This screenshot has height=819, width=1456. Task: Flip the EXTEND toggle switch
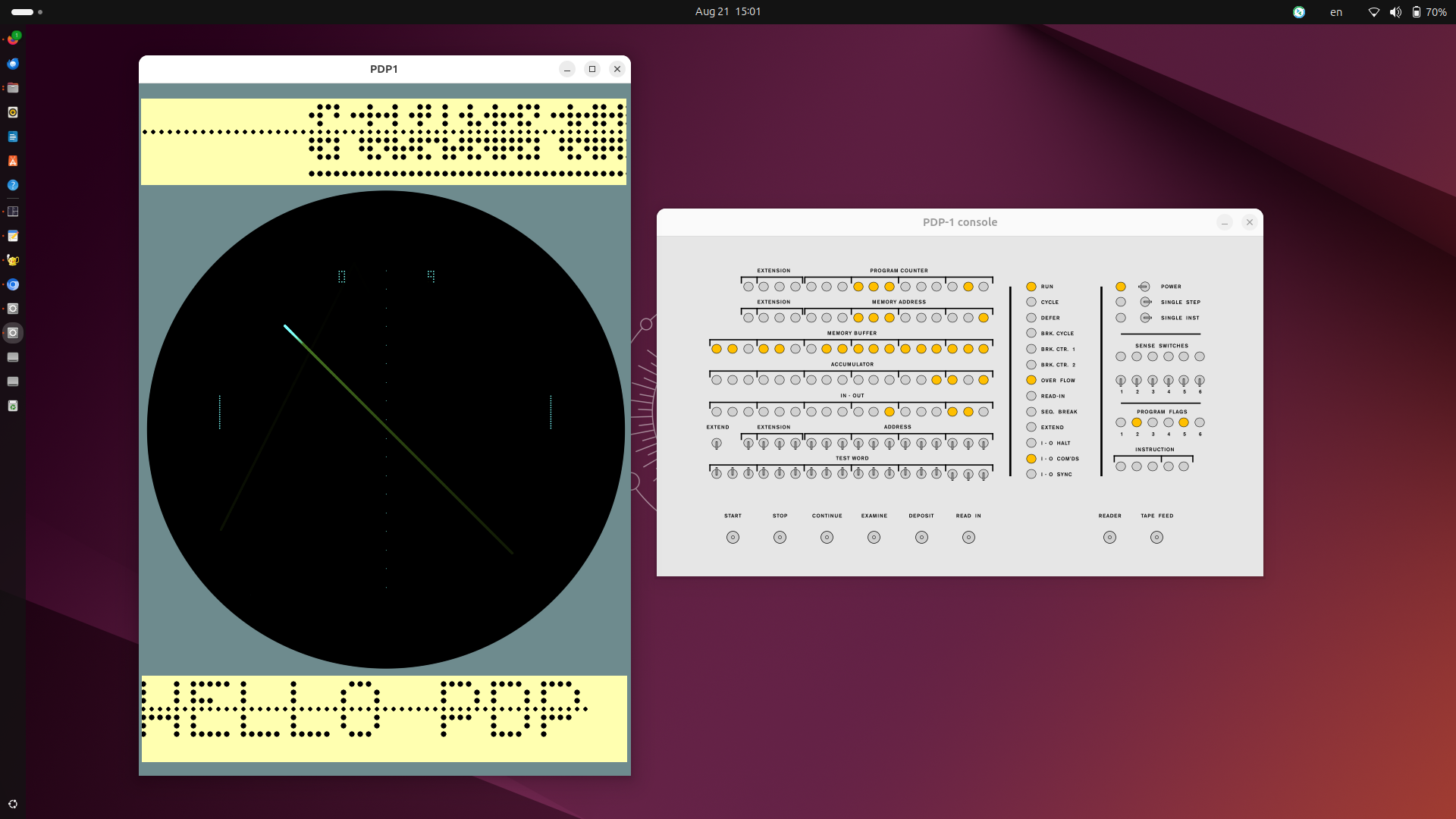717,444
